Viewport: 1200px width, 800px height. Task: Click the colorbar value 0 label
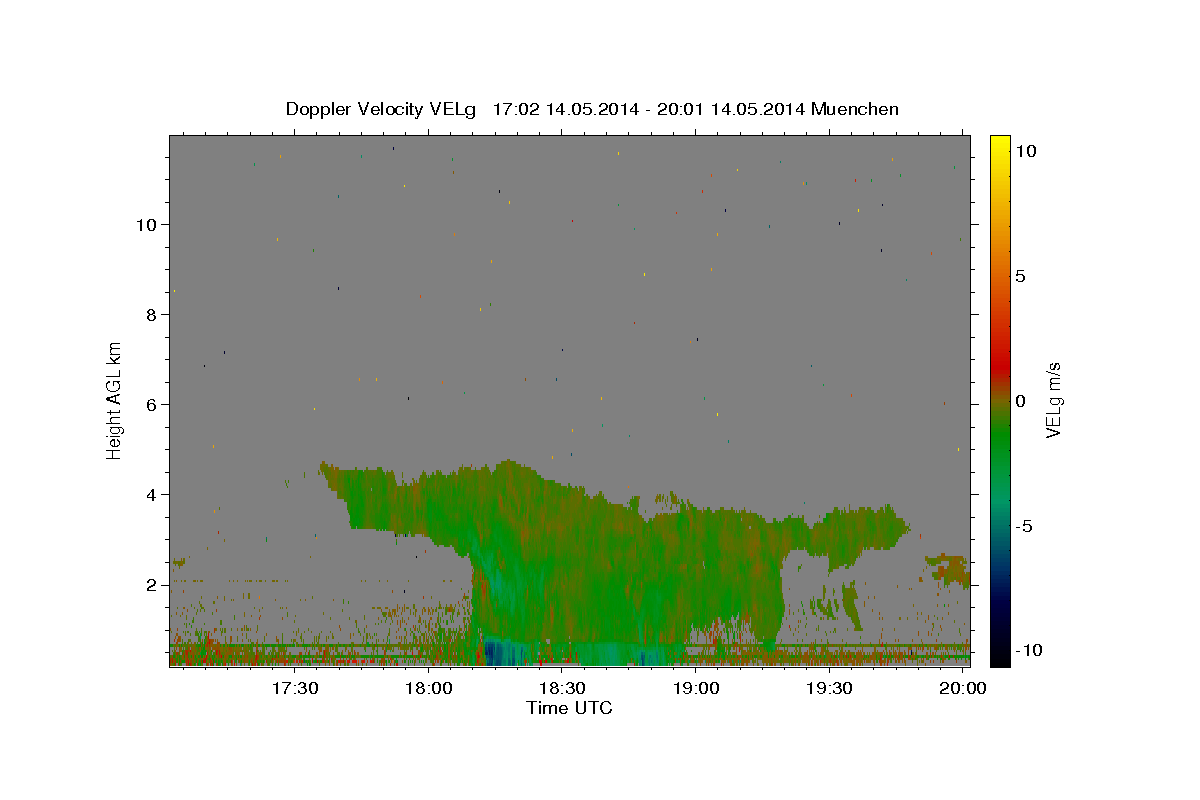click(1021, 401)
